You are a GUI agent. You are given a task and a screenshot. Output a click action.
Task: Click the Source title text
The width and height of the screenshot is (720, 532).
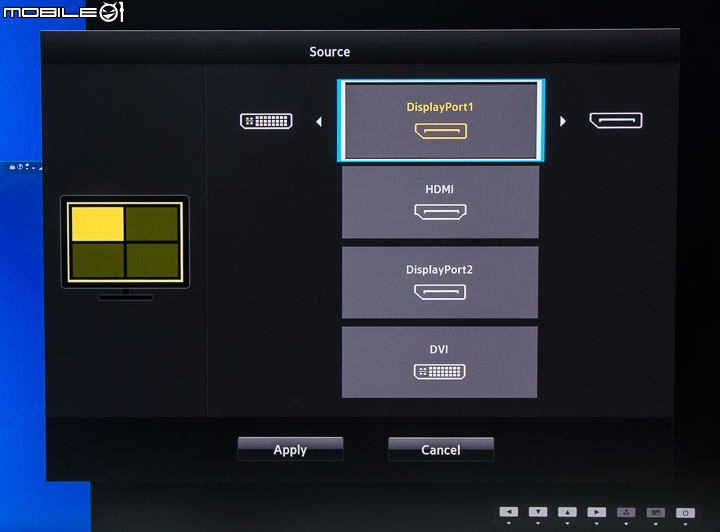[x=330, y=52]
